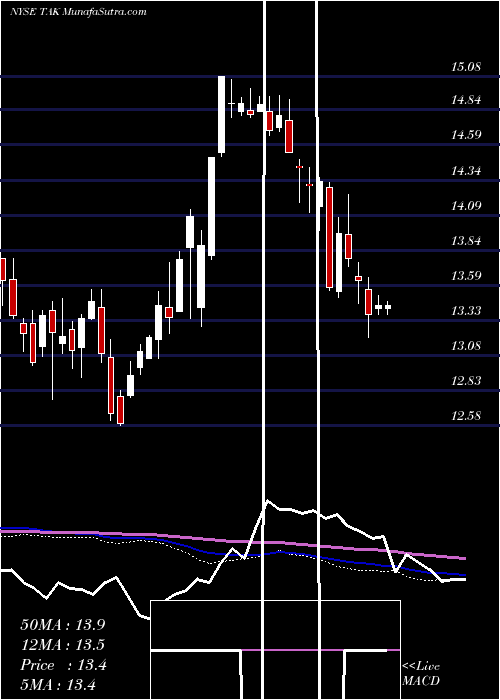Click the <<Live MACD label

click(421, 673)
